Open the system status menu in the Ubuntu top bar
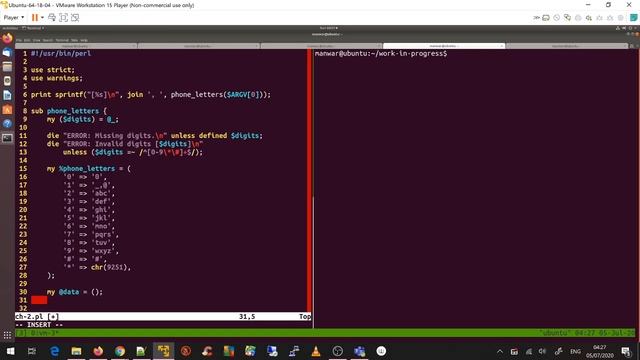 [x=627, y=28]
